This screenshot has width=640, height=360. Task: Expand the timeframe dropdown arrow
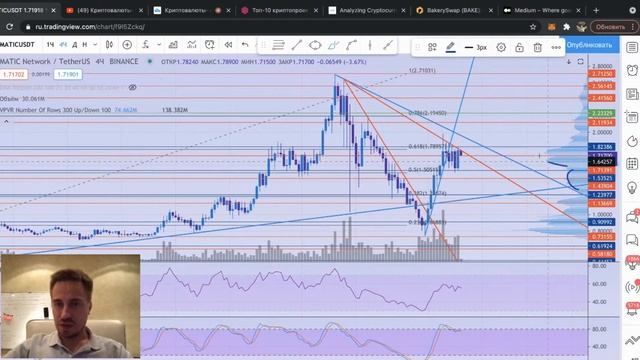[x=95, y=44]
